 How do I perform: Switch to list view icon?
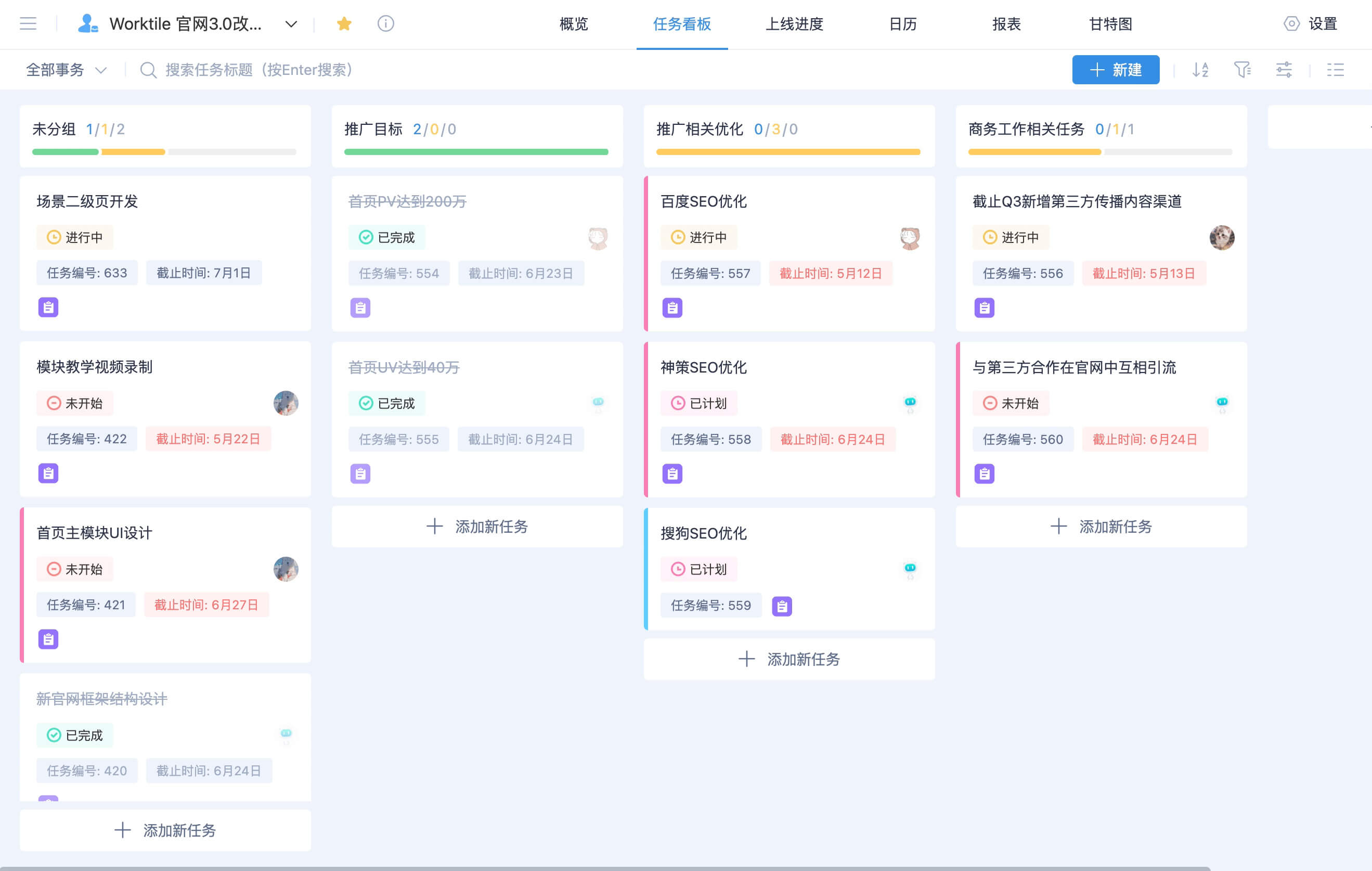click(1335, 70)
